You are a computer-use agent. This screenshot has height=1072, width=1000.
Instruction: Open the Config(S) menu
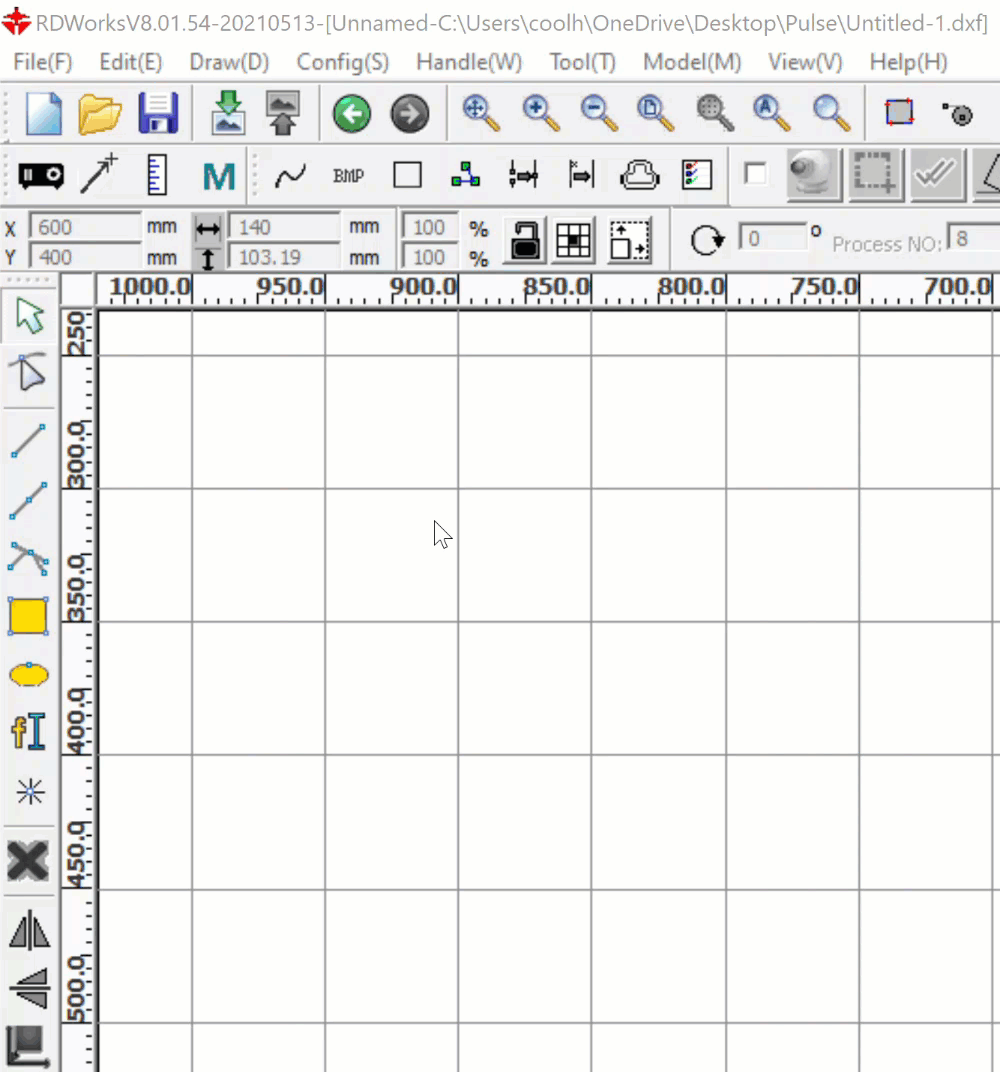342,62
